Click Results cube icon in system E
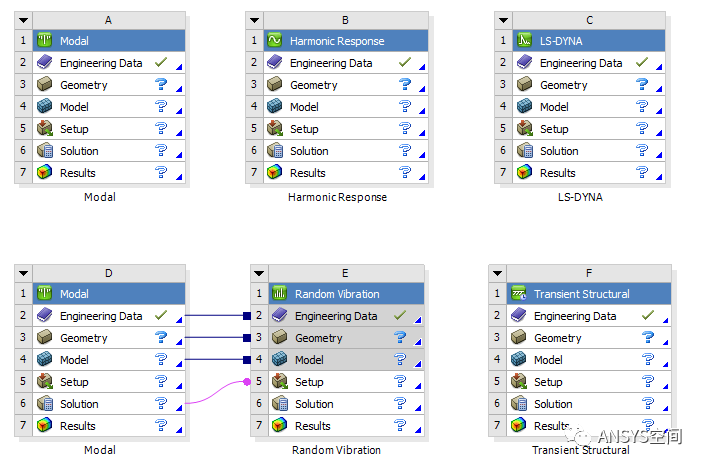The height and width of the screenshot is (467, 705). [x=279, y=425]
